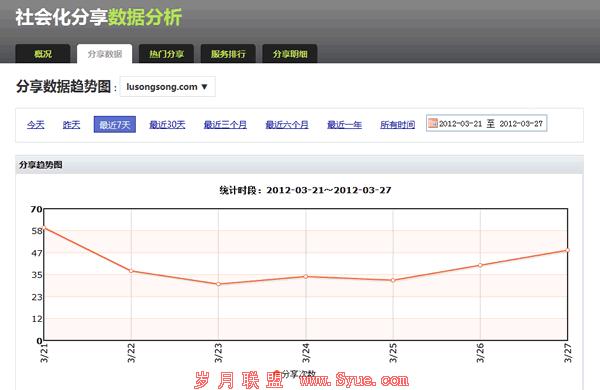
Task: Select the 最近一年 range link
Action: click(x=344, y=125)
